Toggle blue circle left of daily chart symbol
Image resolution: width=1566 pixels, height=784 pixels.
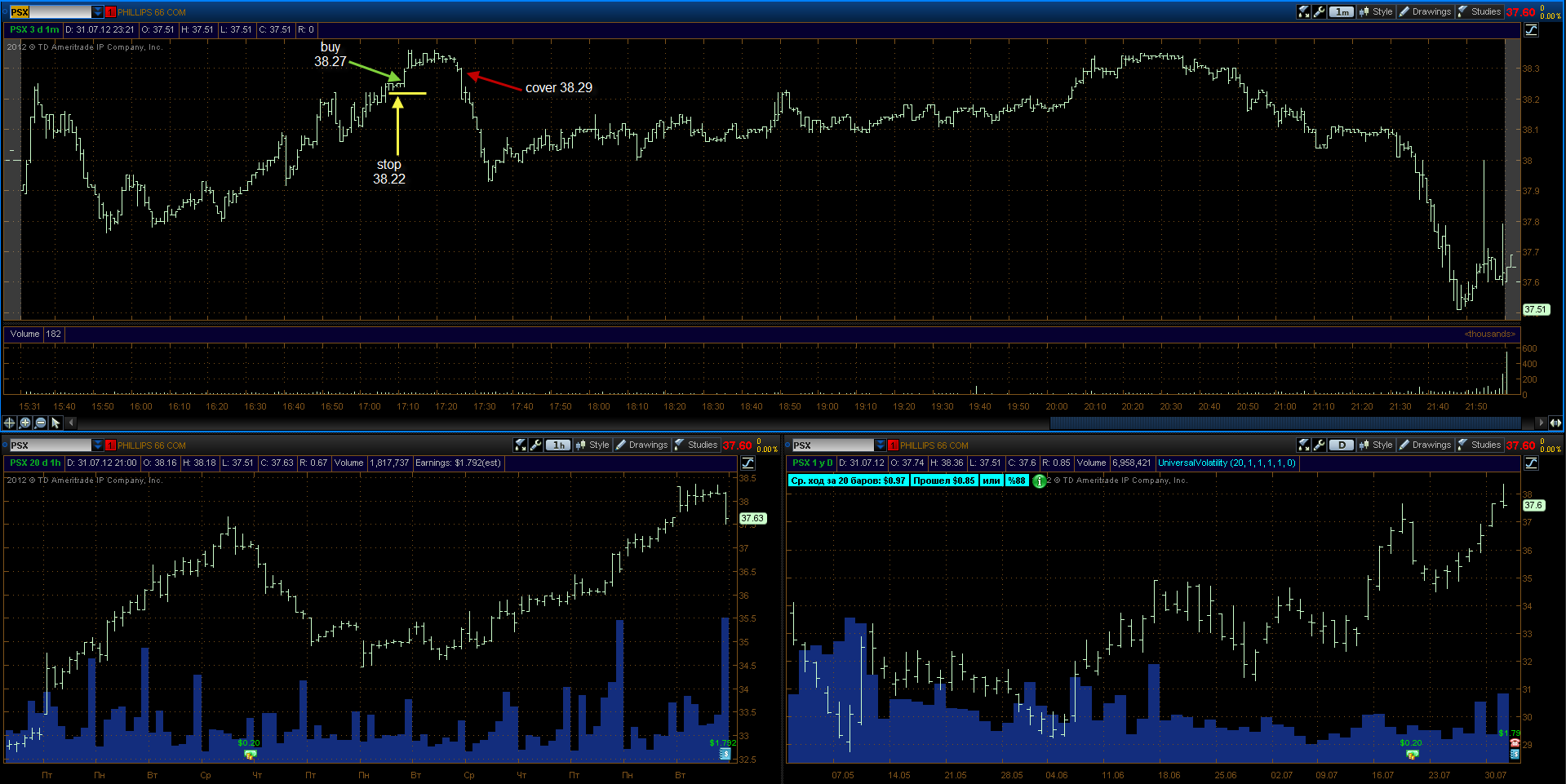(x=788, y=445)
